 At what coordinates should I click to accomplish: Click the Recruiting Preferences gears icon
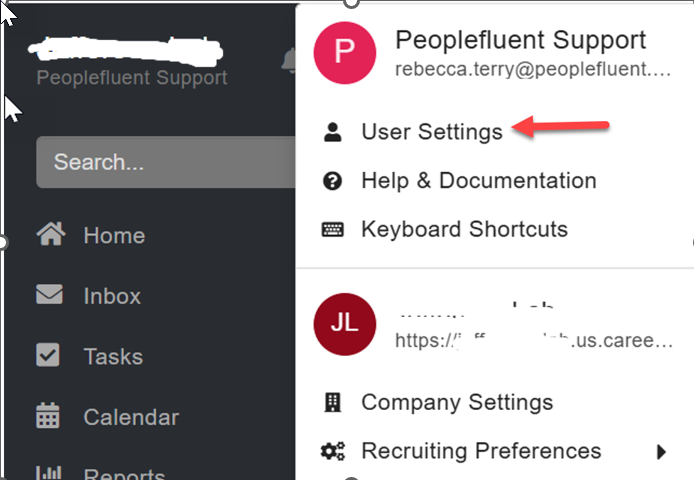[332, 451]
